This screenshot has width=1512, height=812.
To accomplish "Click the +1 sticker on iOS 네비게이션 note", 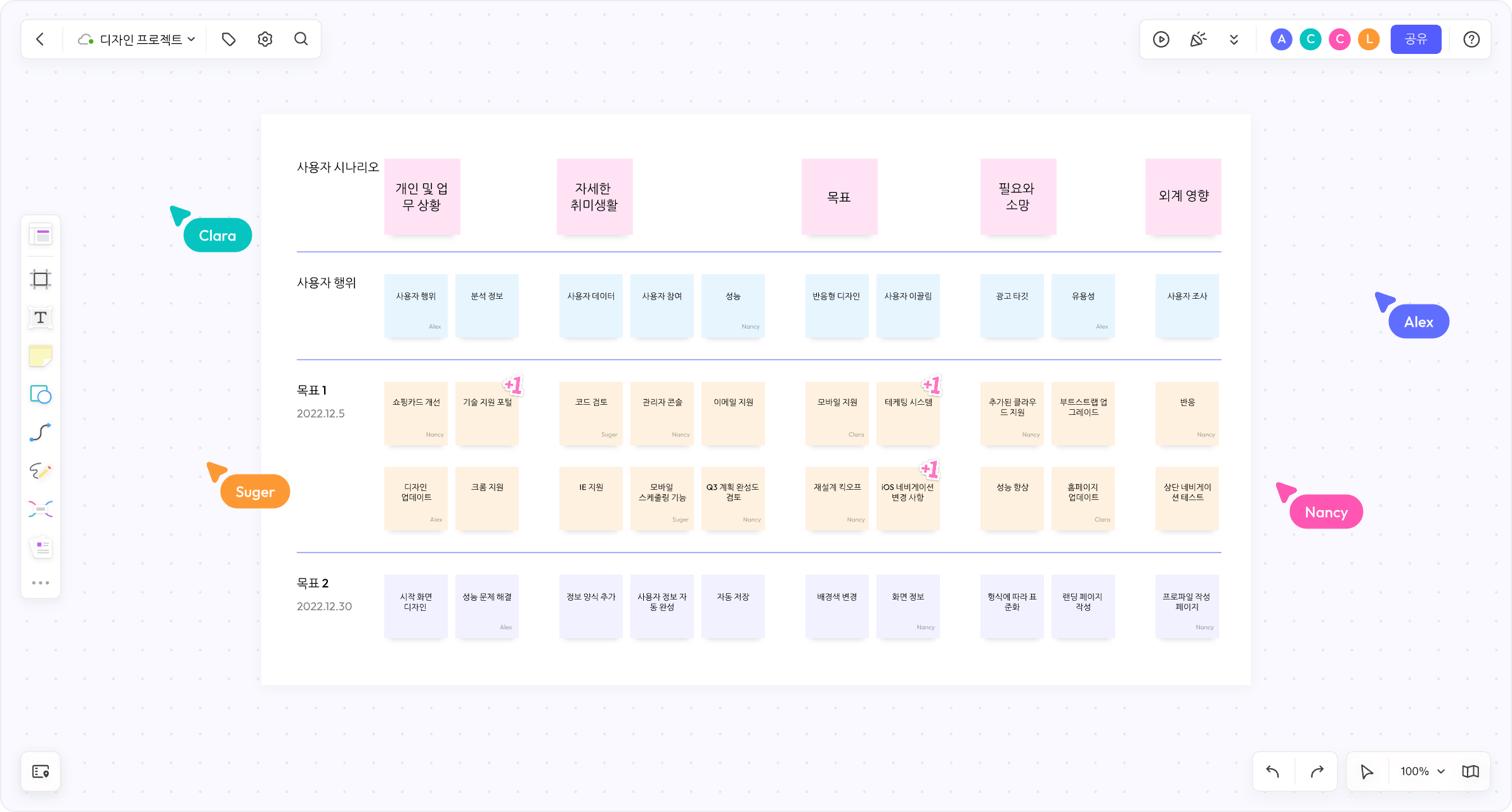I will (x=929, y=469).
